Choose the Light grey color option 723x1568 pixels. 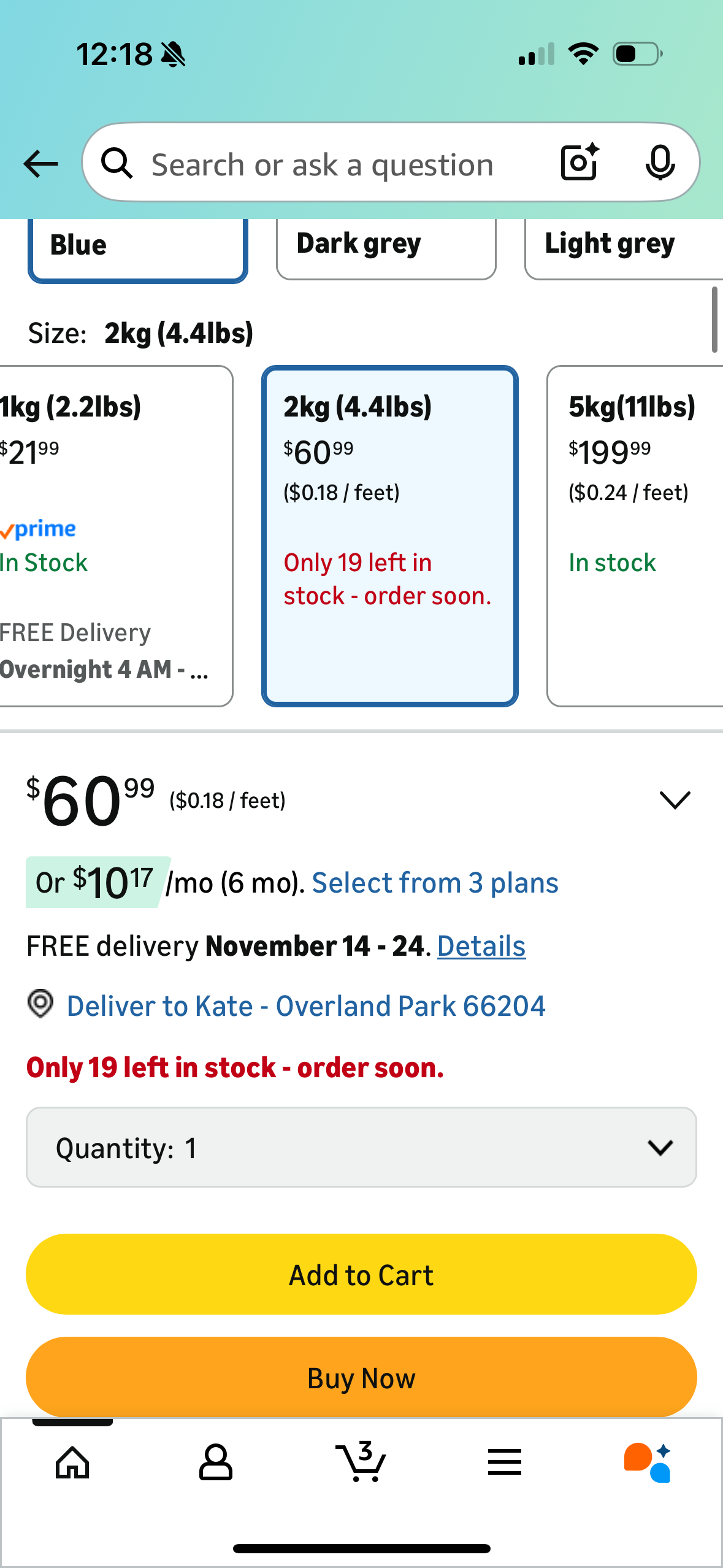click(622, 245)
